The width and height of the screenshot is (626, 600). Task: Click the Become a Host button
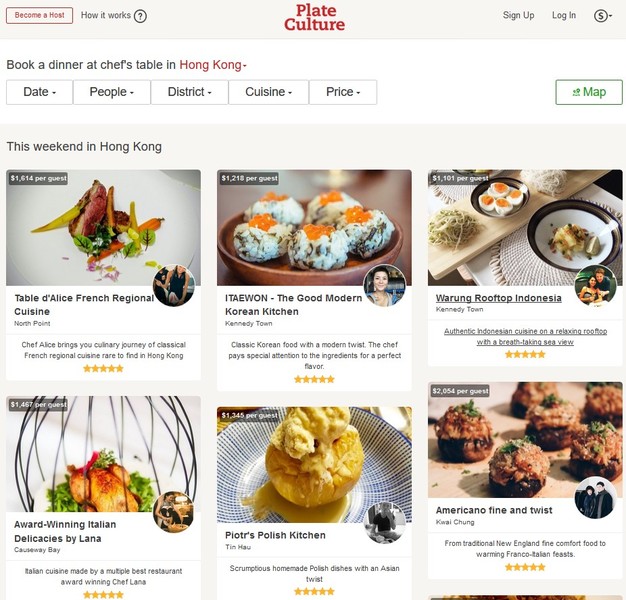pos(40,15)
